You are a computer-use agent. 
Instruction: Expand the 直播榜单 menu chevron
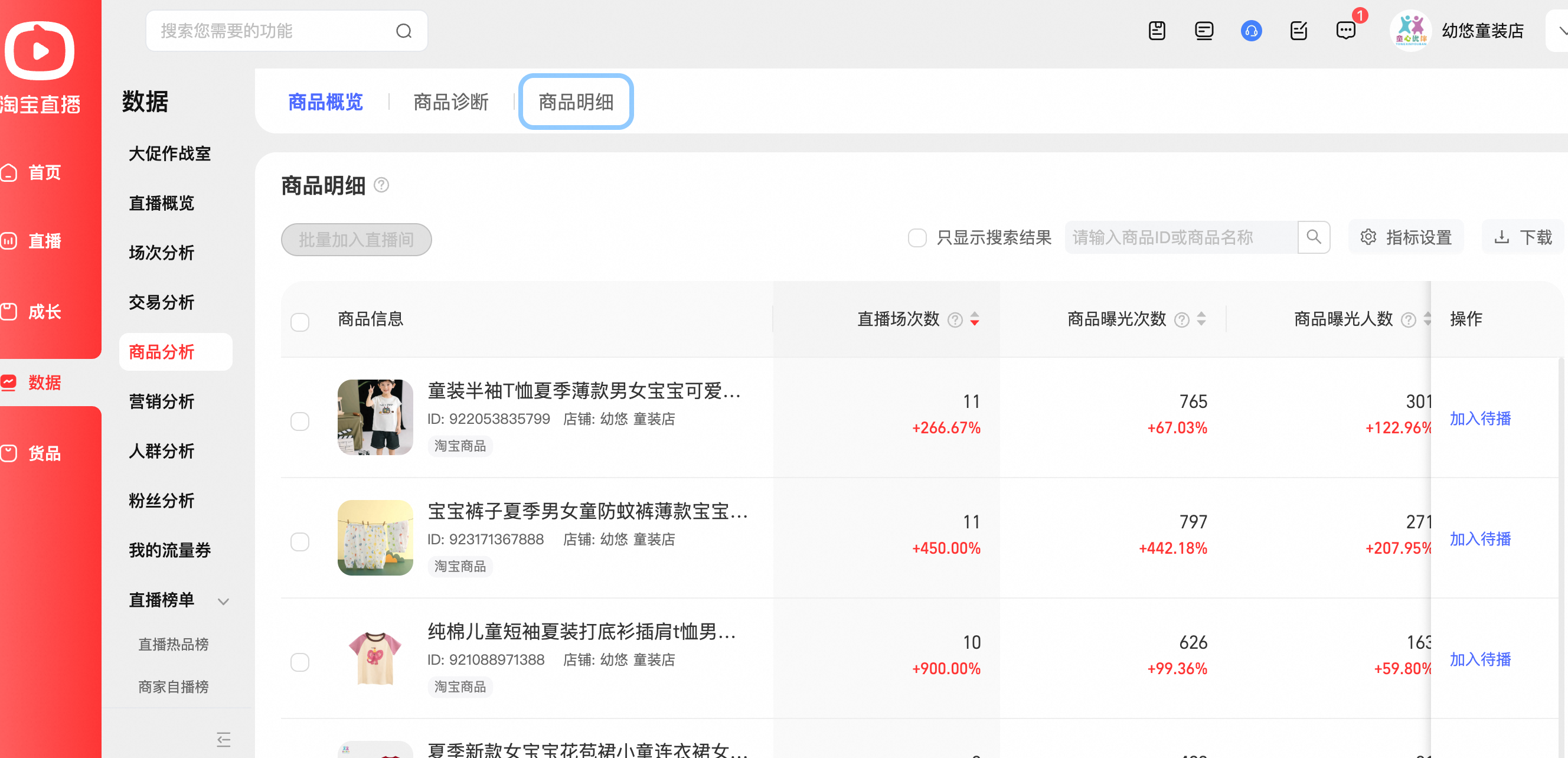pos(223,602)
